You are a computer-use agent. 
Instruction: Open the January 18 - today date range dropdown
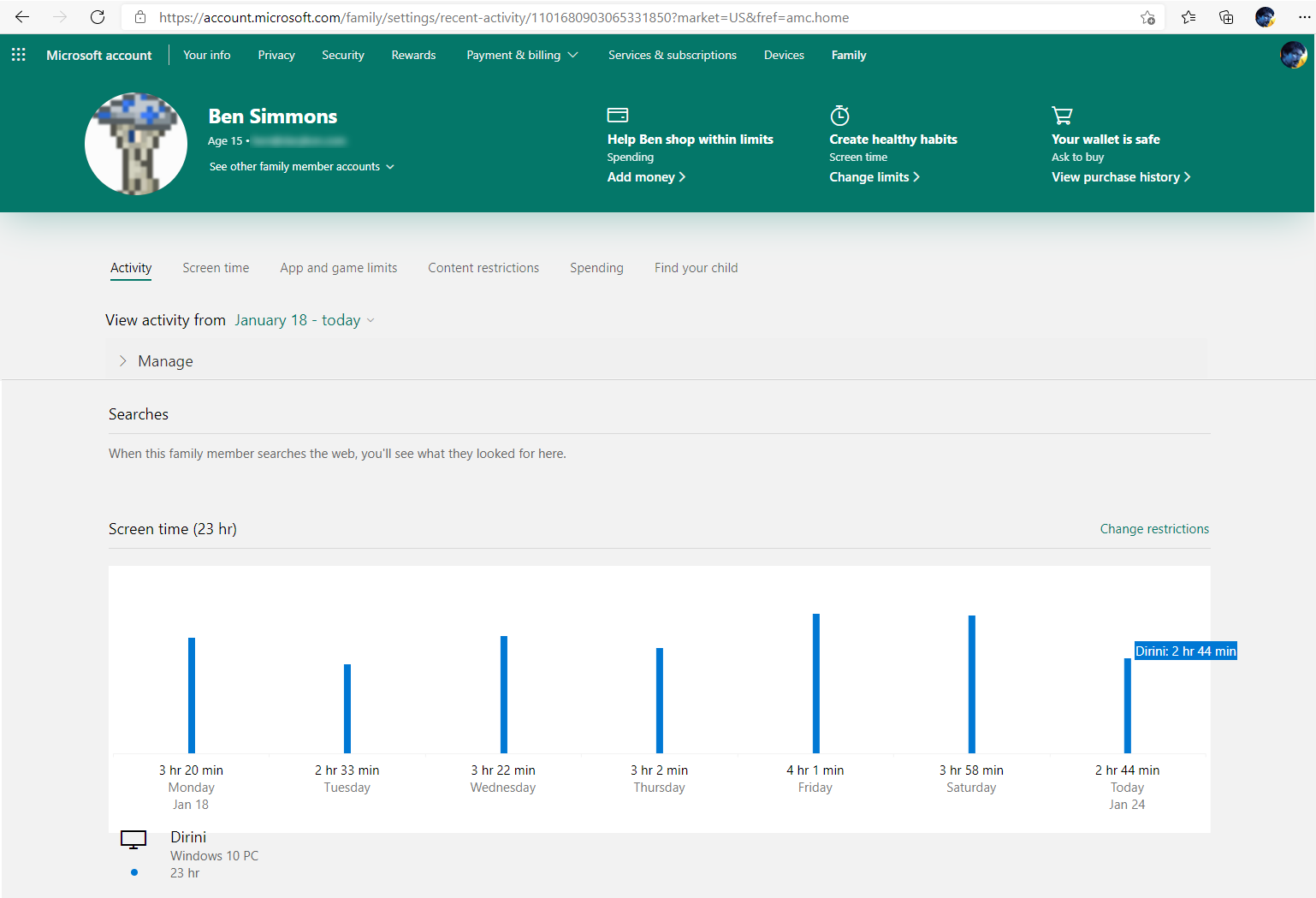point(305,320)
